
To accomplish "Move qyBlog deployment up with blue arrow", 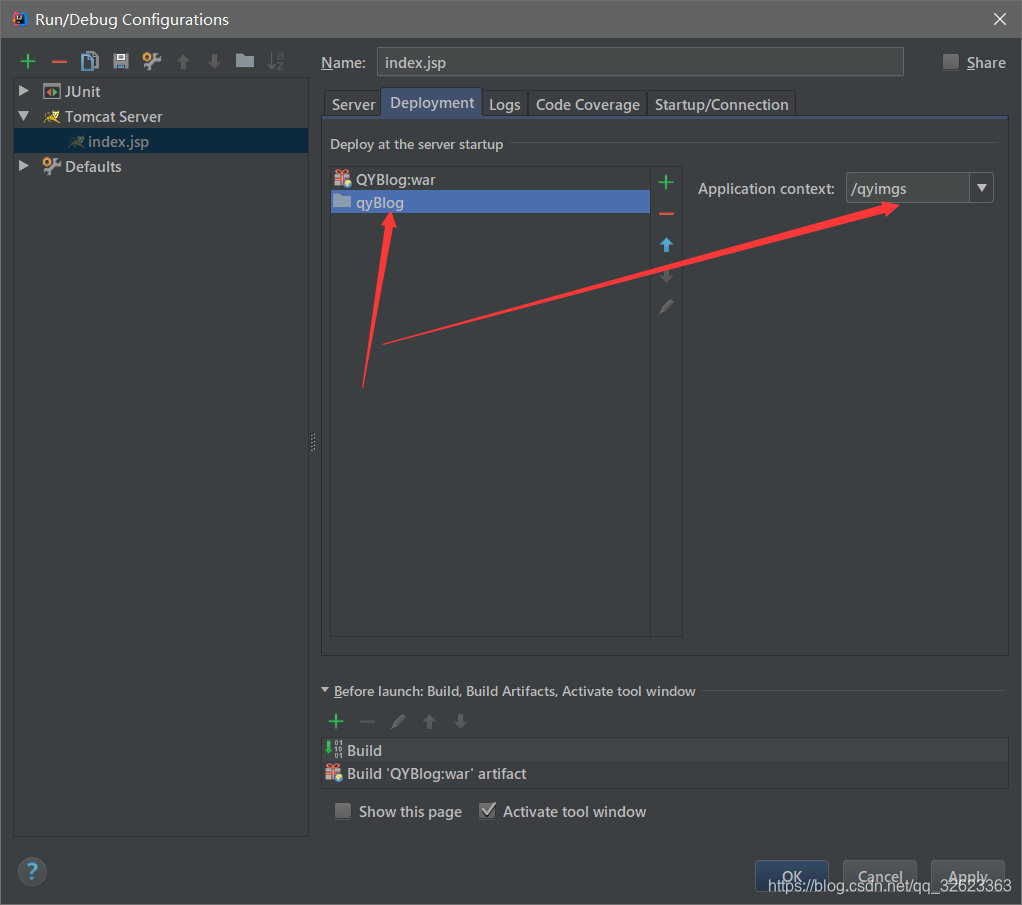I will click(x=665, y=245).
